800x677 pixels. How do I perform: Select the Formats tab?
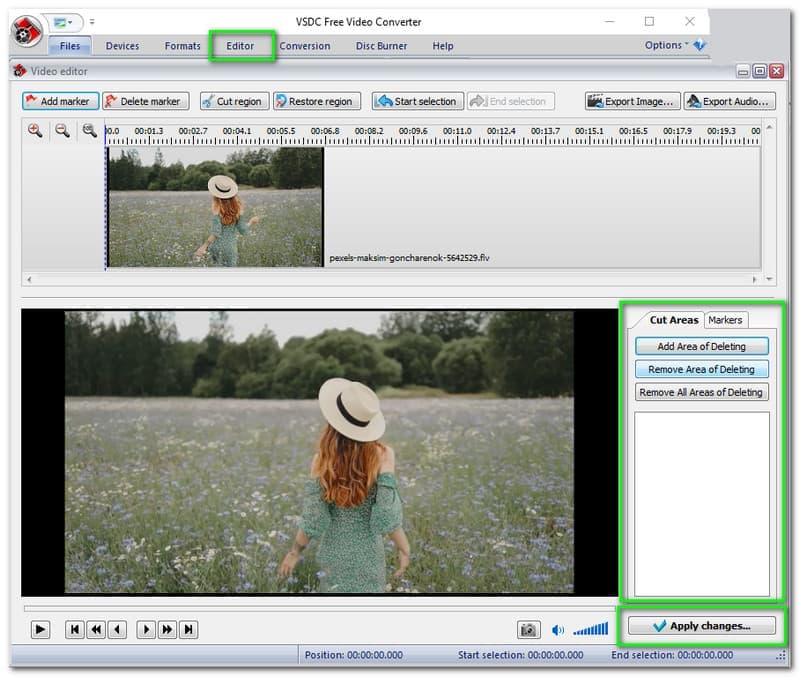click(182, 46)
